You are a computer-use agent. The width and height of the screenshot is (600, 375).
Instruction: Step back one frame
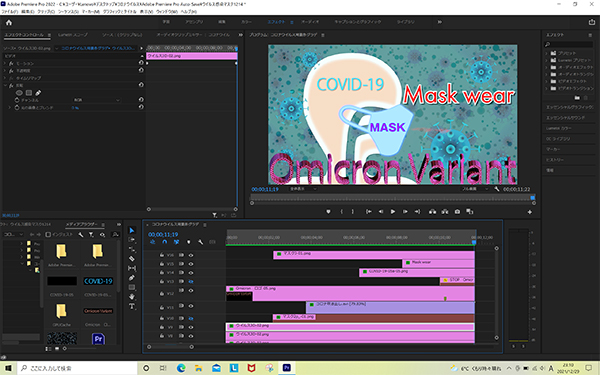(x=381, y=212)
